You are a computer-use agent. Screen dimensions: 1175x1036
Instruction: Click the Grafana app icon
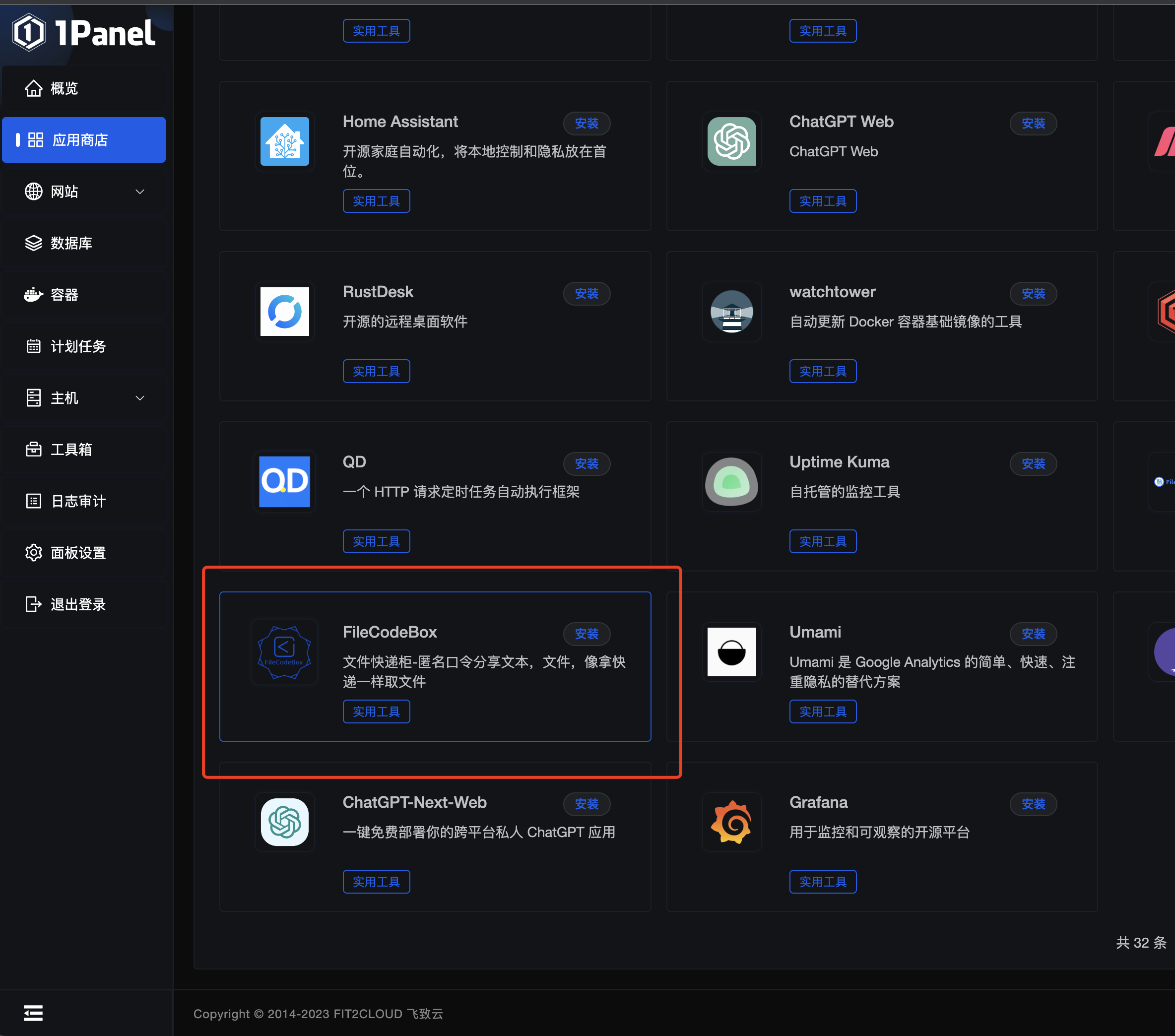point(731,822)
